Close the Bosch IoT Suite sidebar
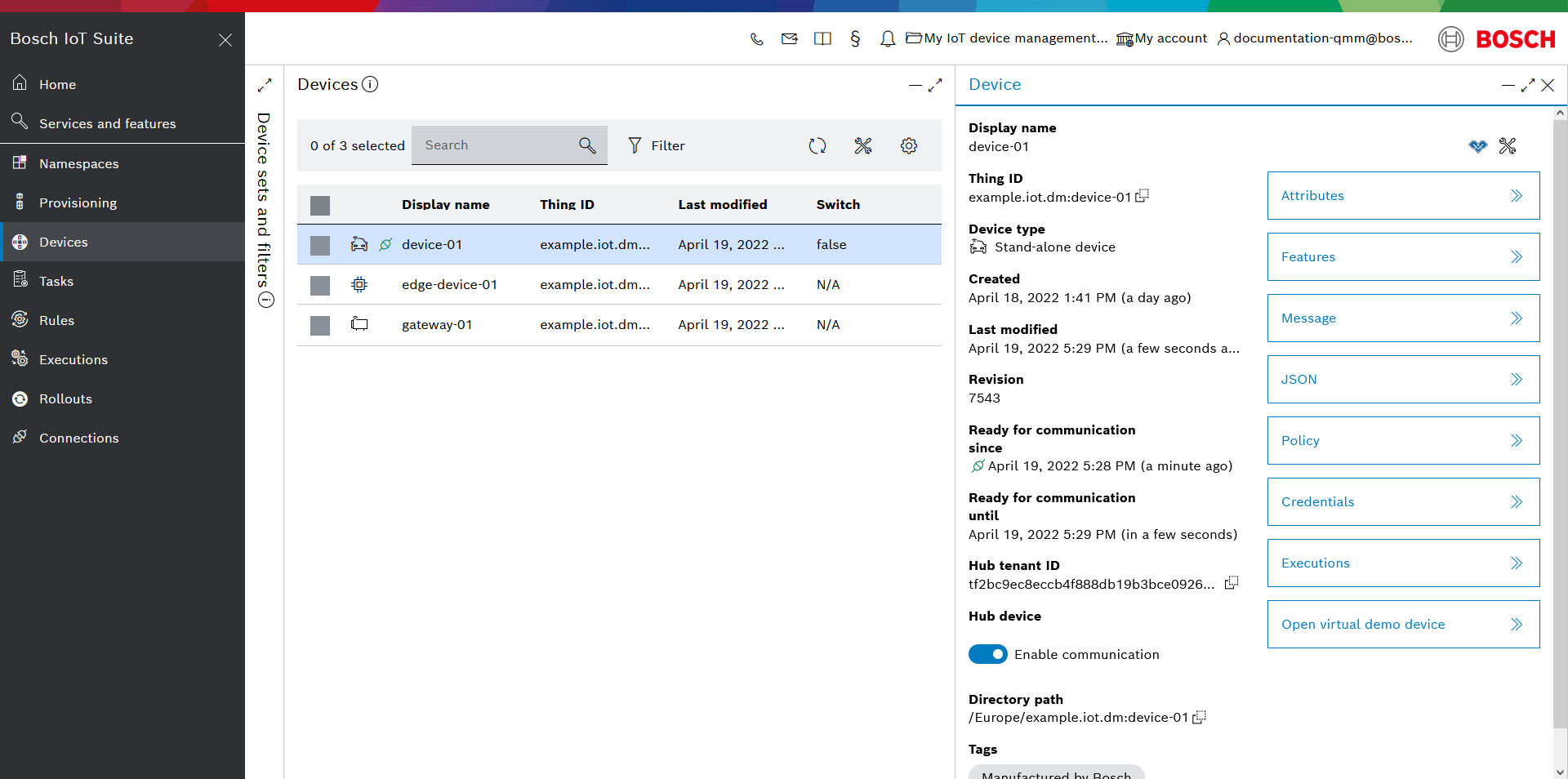This screenshot has height=779, width=1568. 225,40
